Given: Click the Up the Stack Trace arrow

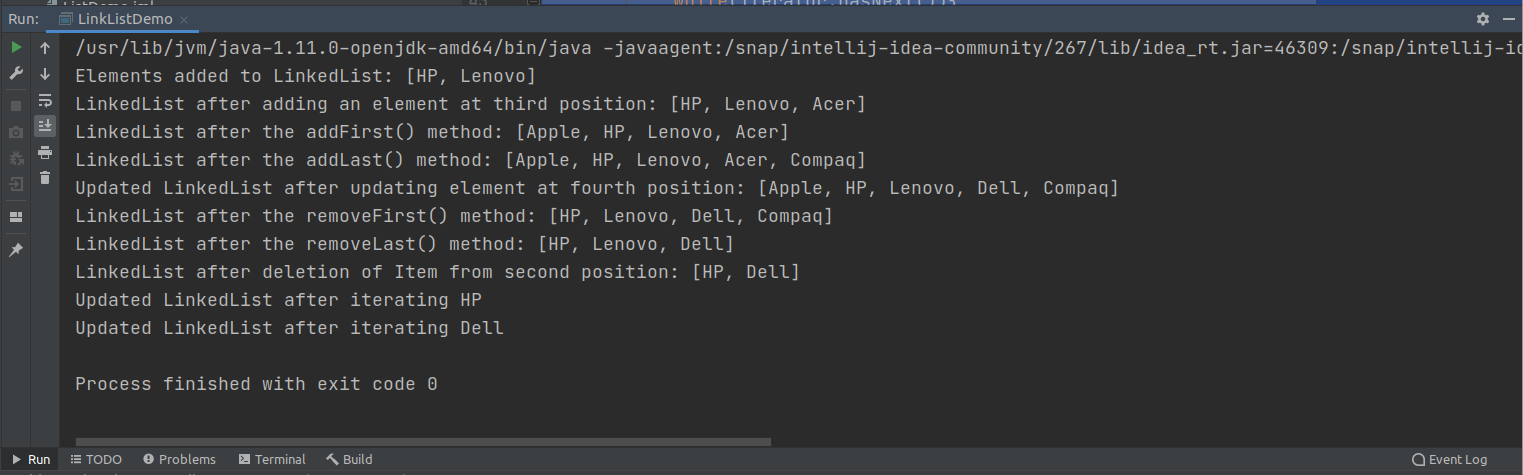Looking at the screenshot, I should pos(45,48).
